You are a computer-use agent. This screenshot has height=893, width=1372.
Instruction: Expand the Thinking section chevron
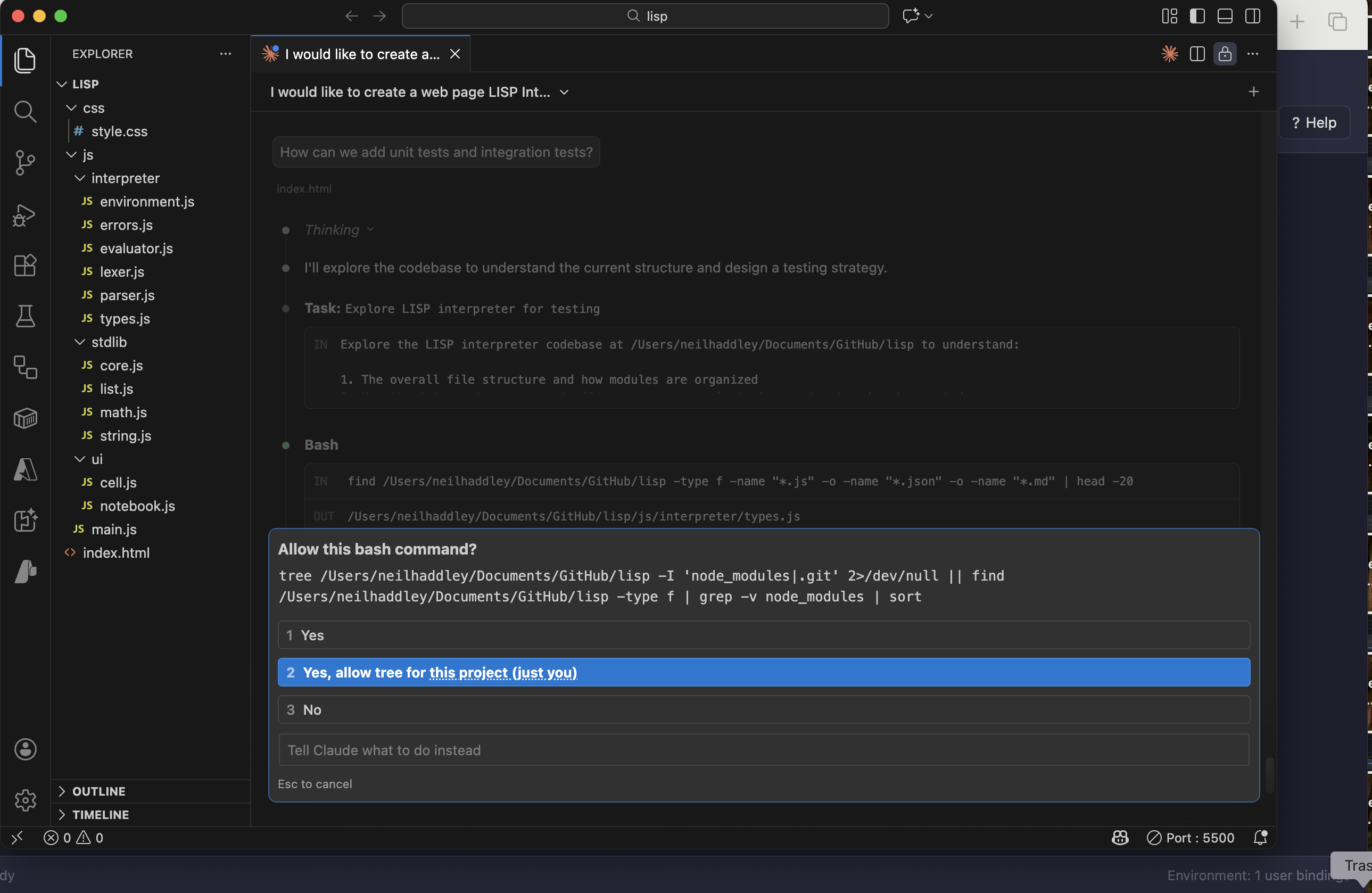pos(369,229)
